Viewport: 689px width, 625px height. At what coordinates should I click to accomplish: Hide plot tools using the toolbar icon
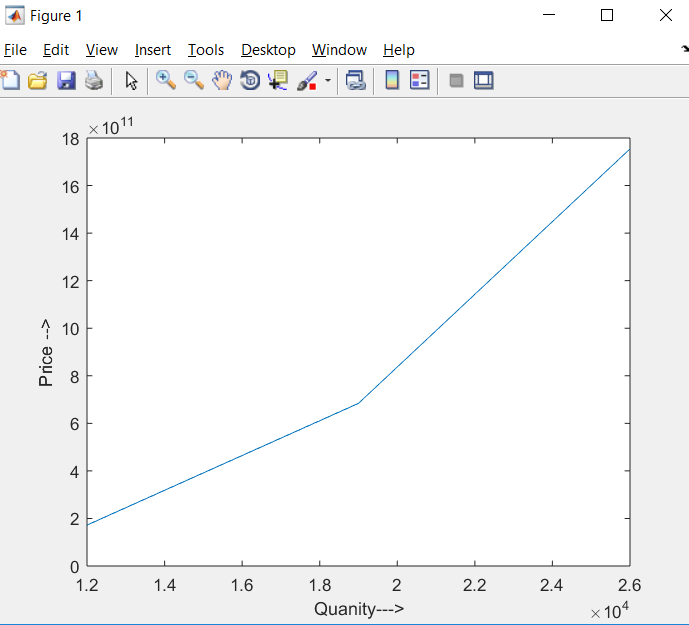pyautogui.click(x=456, y=81)
